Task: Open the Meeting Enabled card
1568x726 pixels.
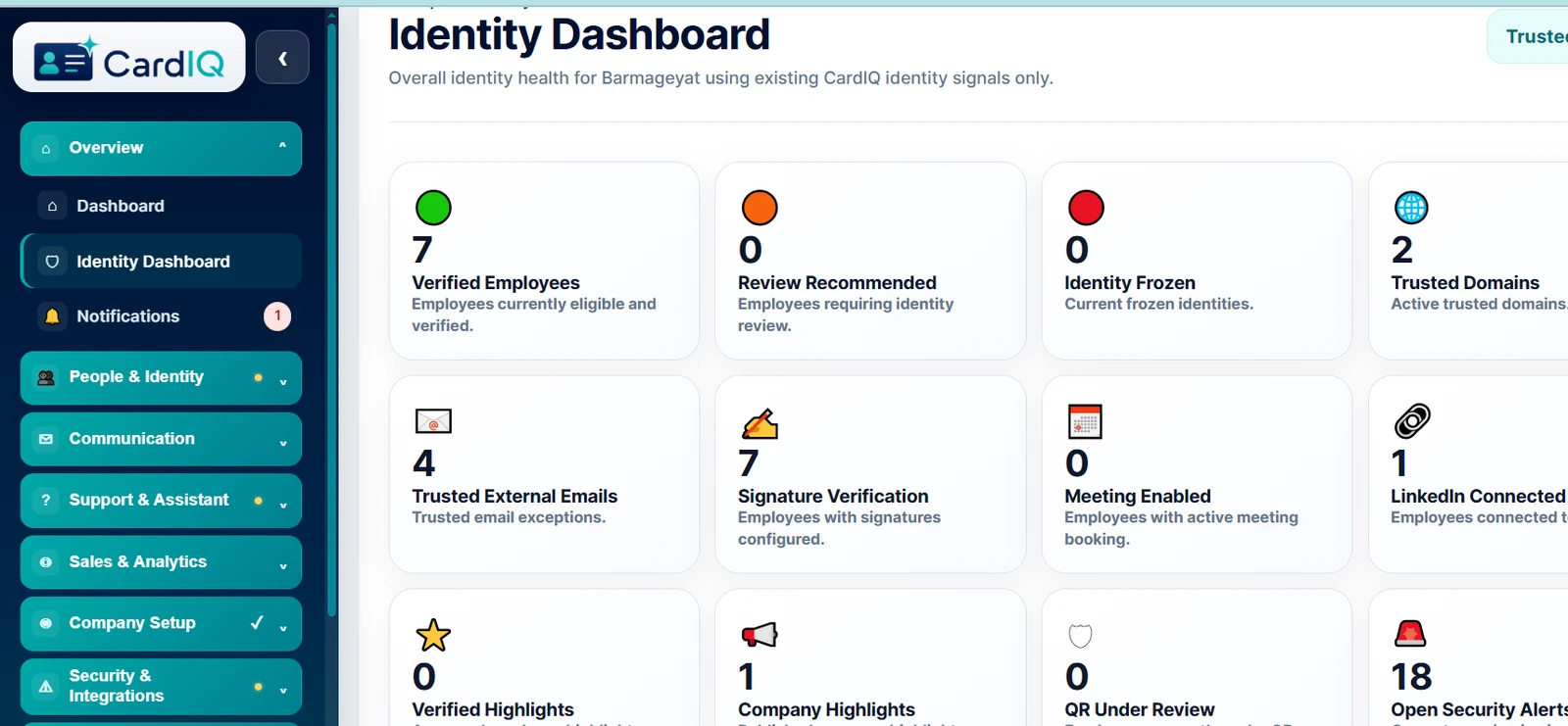Action: point(1197,474)
